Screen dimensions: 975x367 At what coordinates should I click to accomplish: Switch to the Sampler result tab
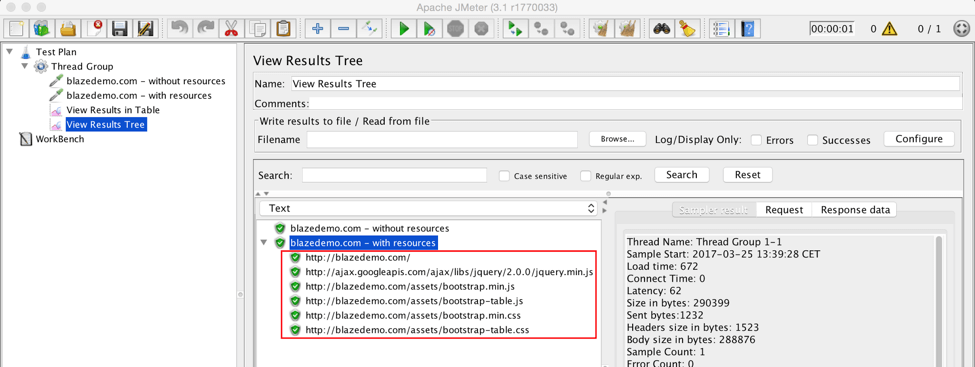(x=714, y=210)
